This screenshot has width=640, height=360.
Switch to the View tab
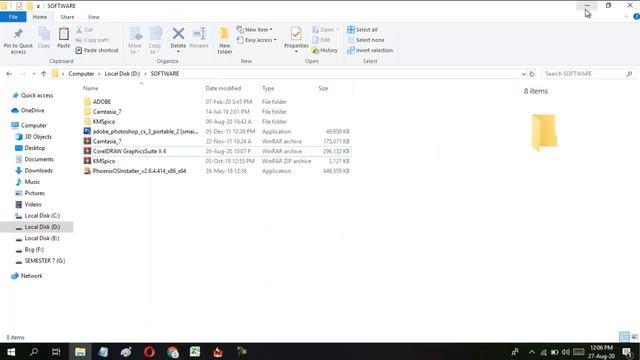[93, 17]
